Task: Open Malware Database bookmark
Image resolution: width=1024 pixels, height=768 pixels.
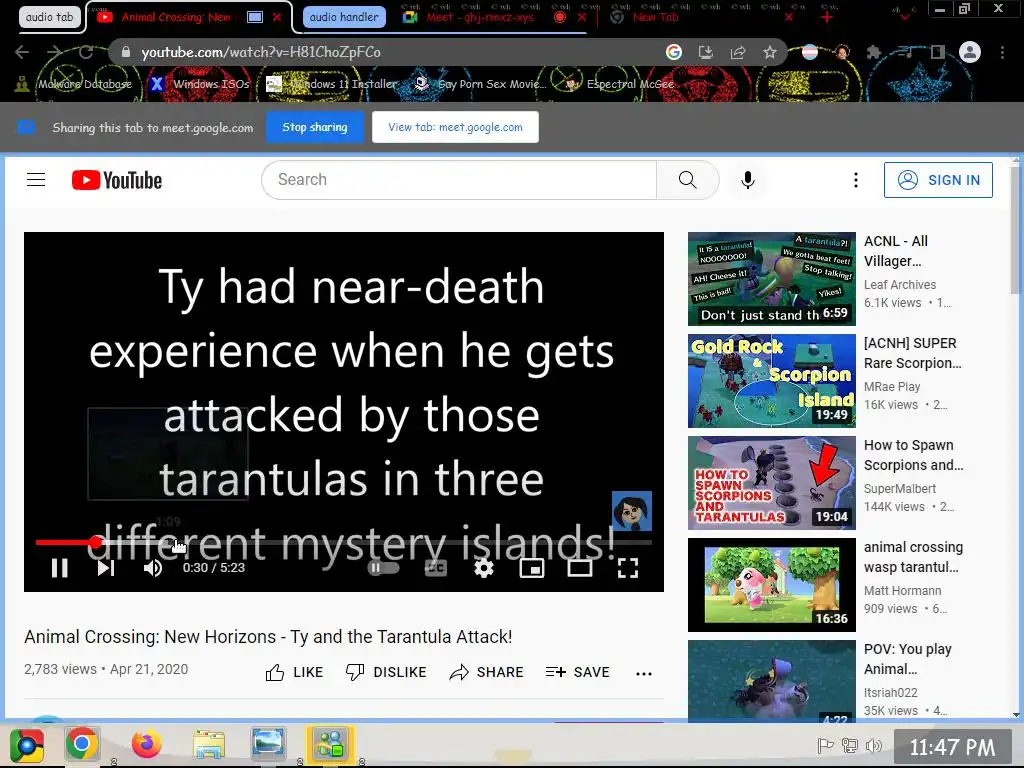Action: point(74,84)
